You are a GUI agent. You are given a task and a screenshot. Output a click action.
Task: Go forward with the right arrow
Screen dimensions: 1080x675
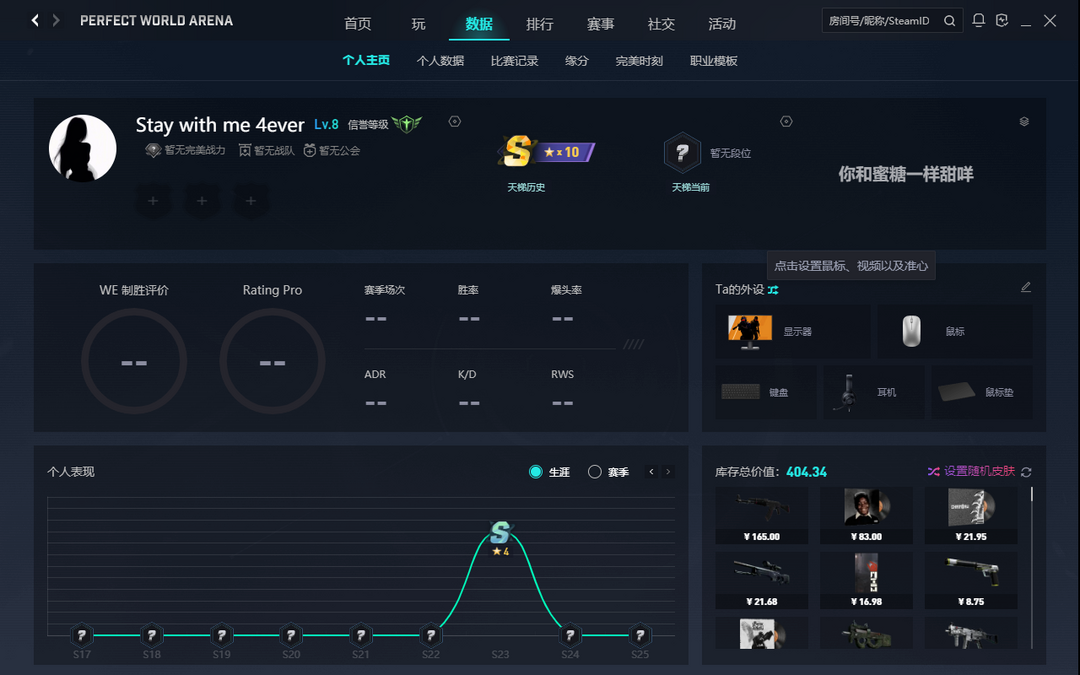coord(56,21)
